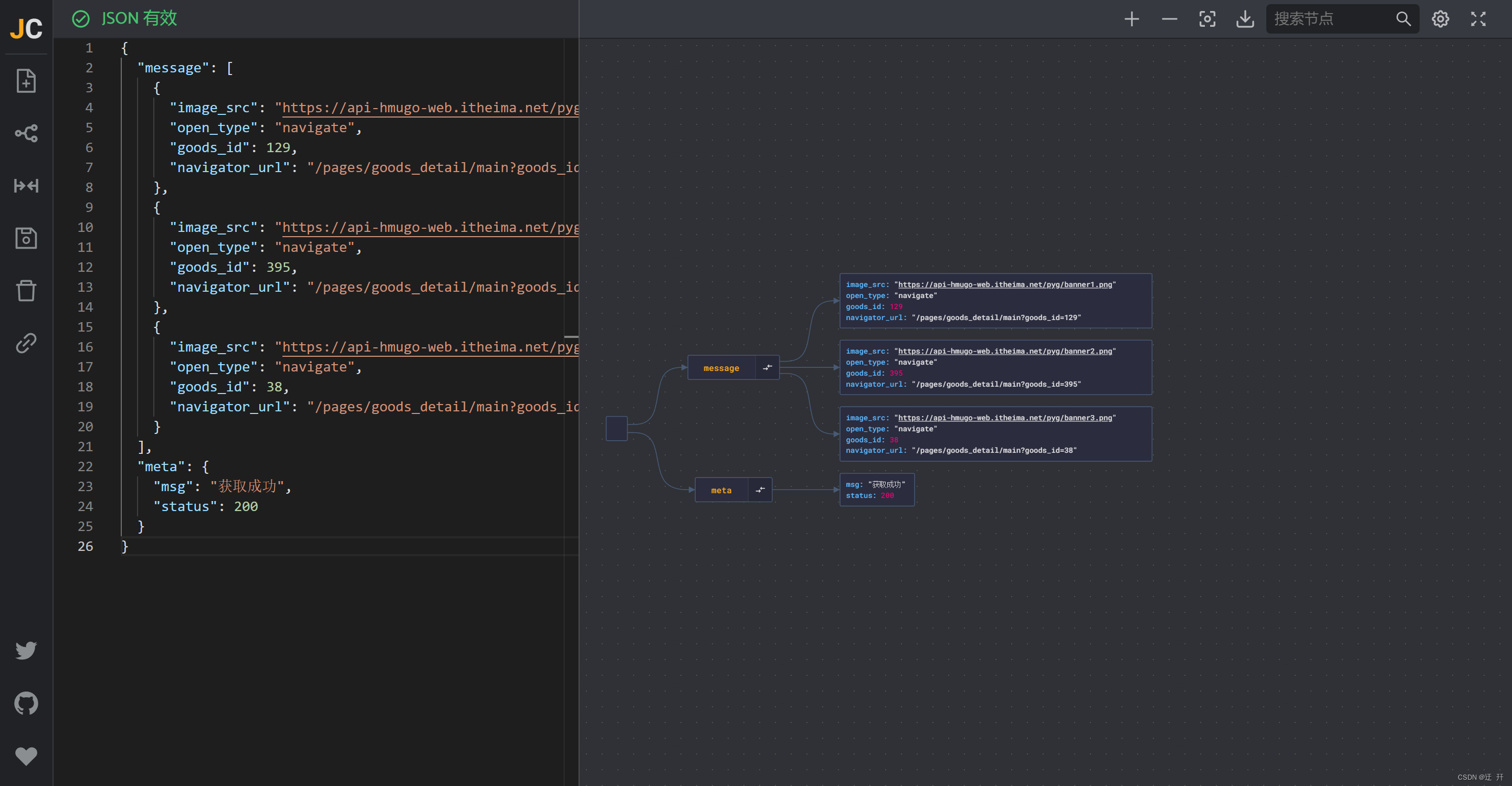Screen dimensions: 1512x786
Task: Click the JSON valid checkmark icon
Action: click(80, 19)
